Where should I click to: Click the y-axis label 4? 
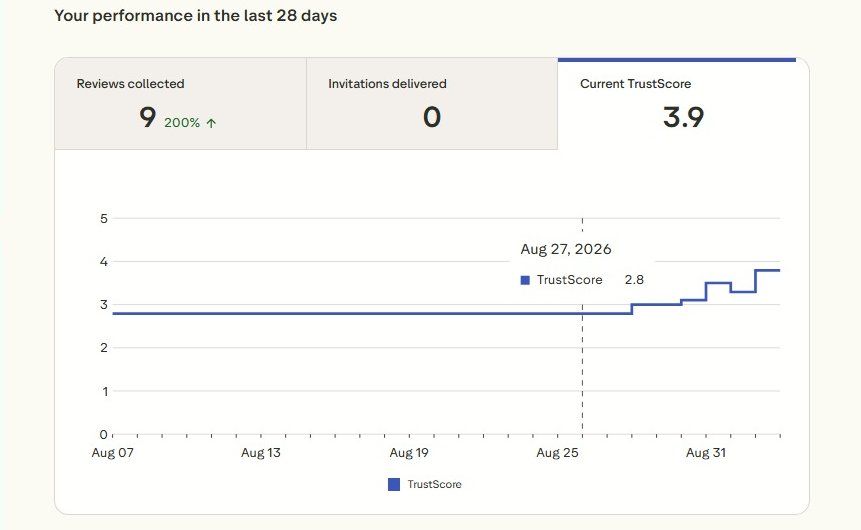click(x=104, y=262)
